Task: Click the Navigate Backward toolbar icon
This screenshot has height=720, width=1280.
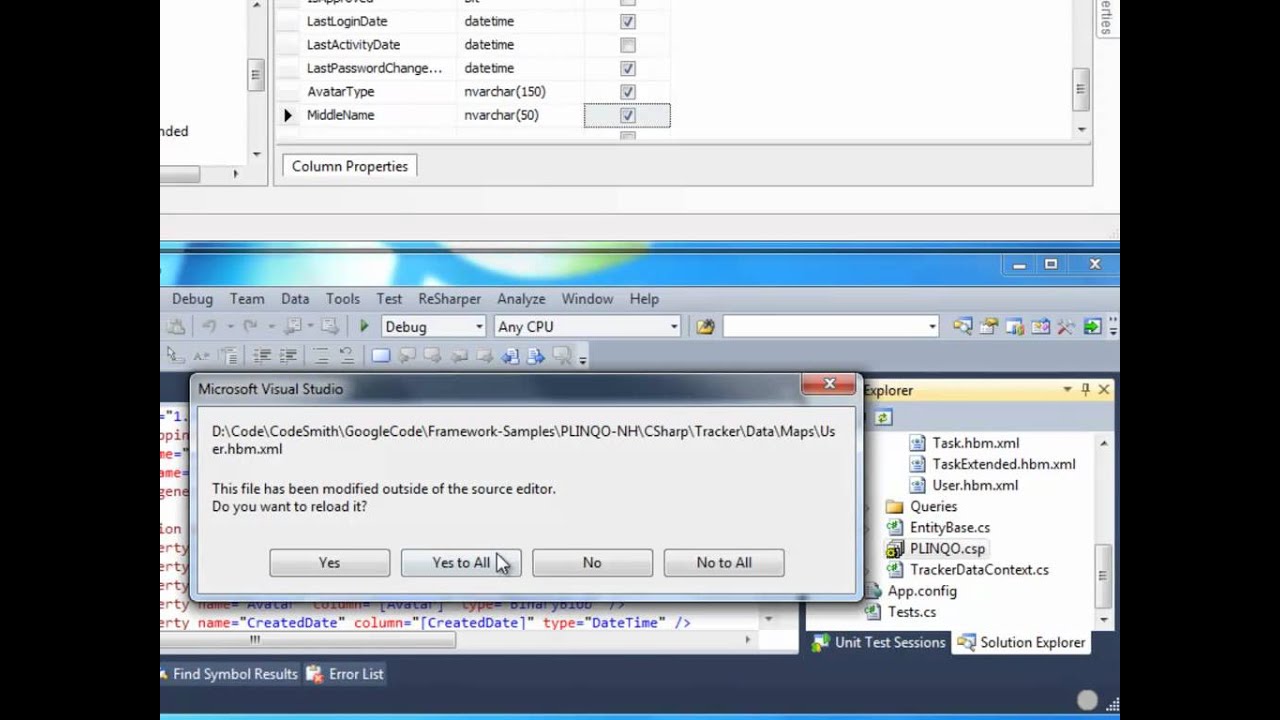Action: [x=293, y=326]
